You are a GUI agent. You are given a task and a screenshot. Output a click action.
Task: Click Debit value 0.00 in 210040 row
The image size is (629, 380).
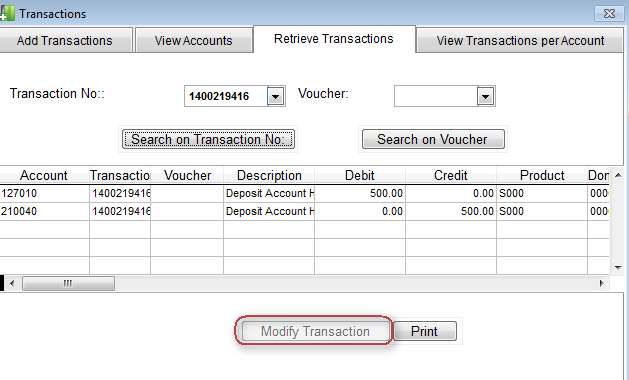click(360, 211)
